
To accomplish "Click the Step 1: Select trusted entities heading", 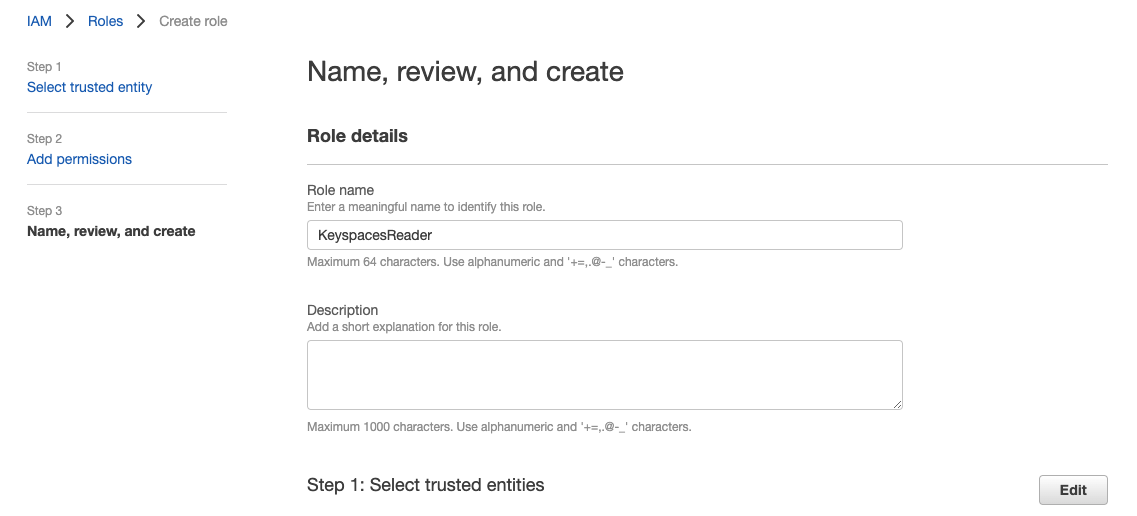I will (x=425, y=485).
